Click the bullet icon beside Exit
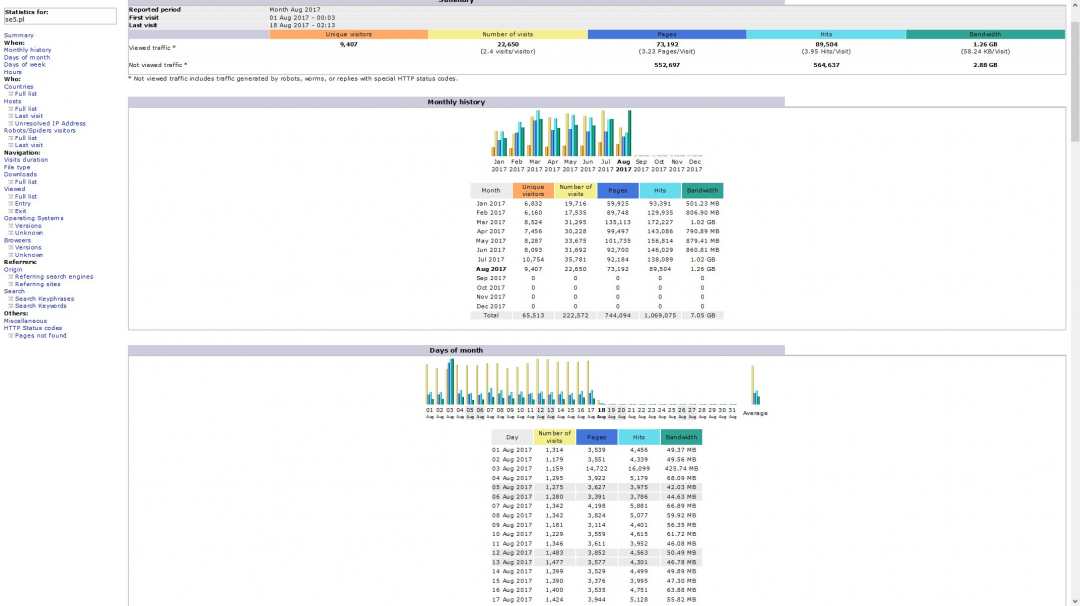This screenshot has height=606, width=1080. click(x=11, y=211)
